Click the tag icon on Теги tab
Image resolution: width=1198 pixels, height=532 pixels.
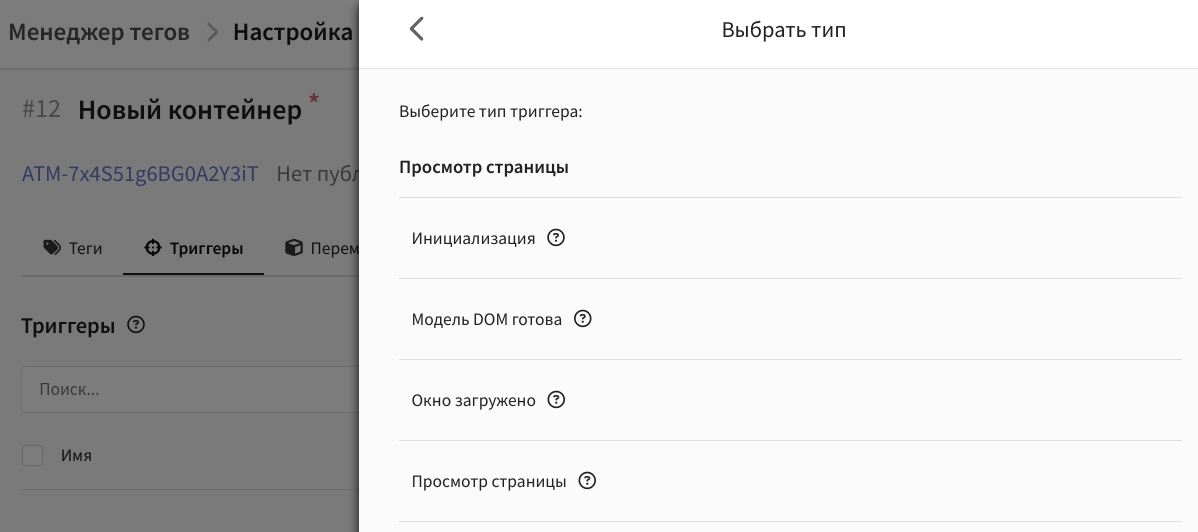(52, 248)
